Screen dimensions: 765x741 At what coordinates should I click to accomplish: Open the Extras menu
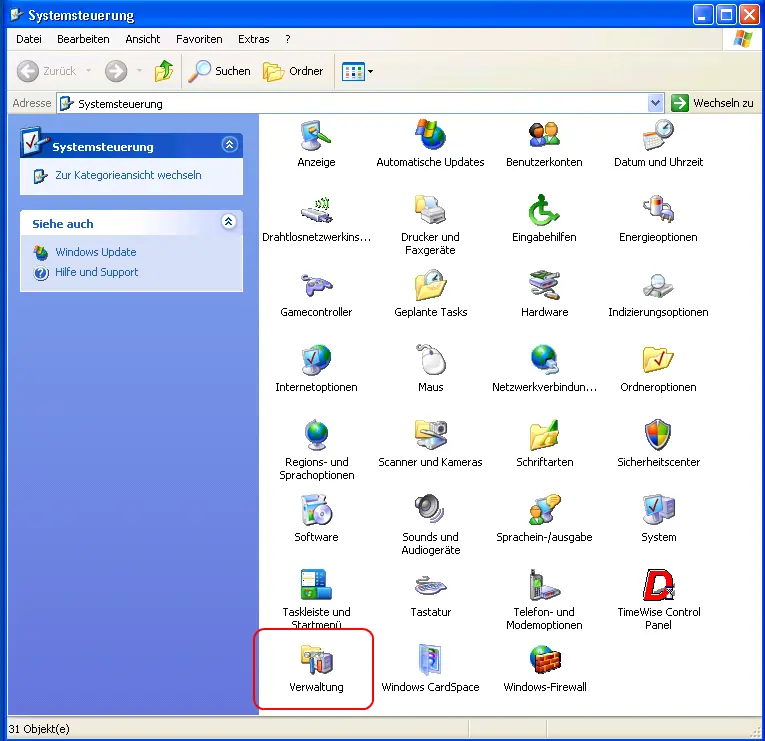pos(253,39)
